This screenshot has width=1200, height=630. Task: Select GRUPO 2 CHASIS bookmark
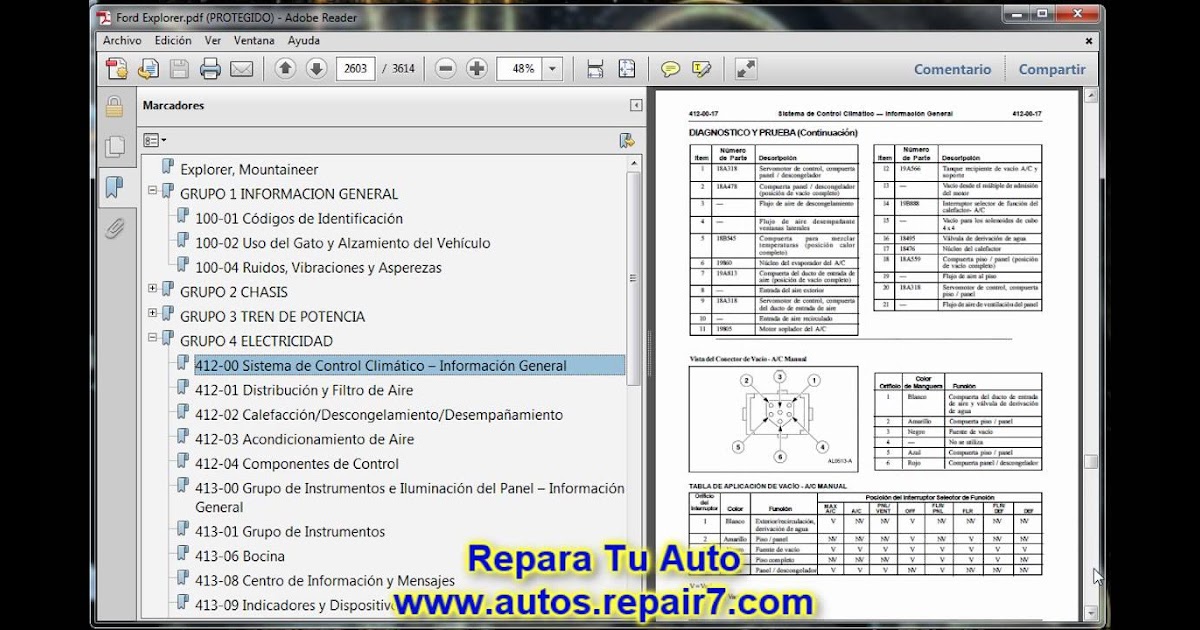234,292
